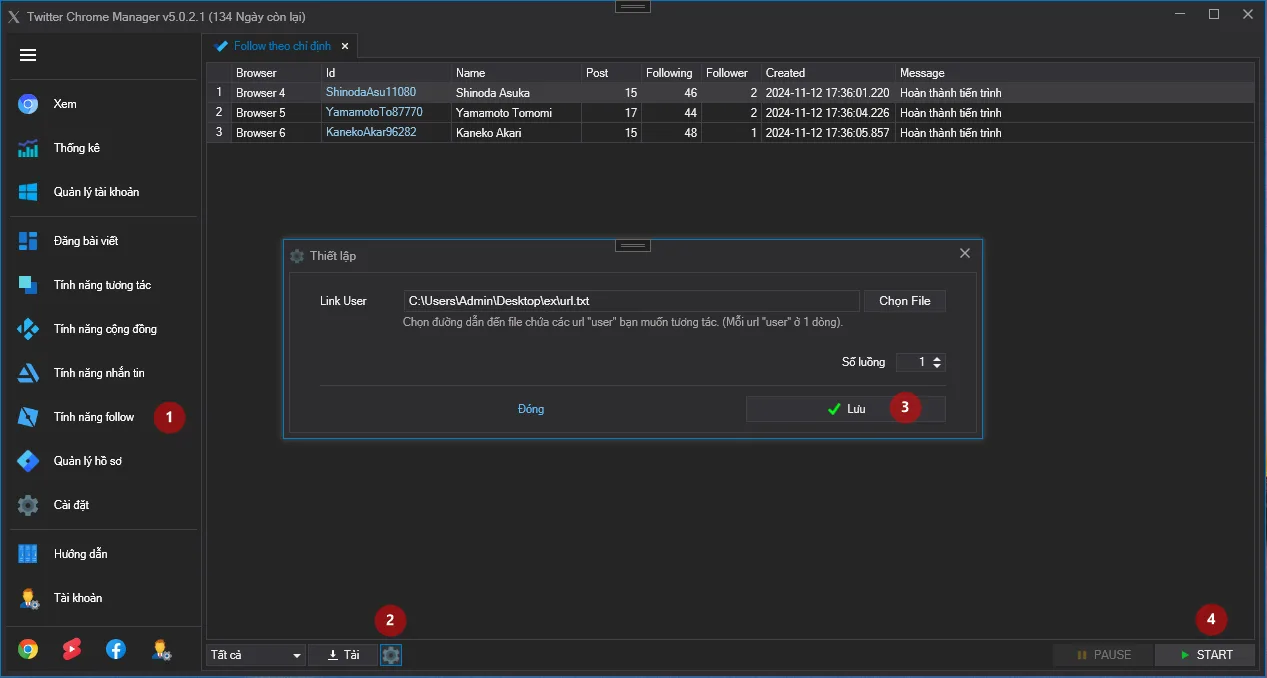Sort by the Id column header
The height and width of the screenshot is (678, 1267).
(x=386, y=73)
